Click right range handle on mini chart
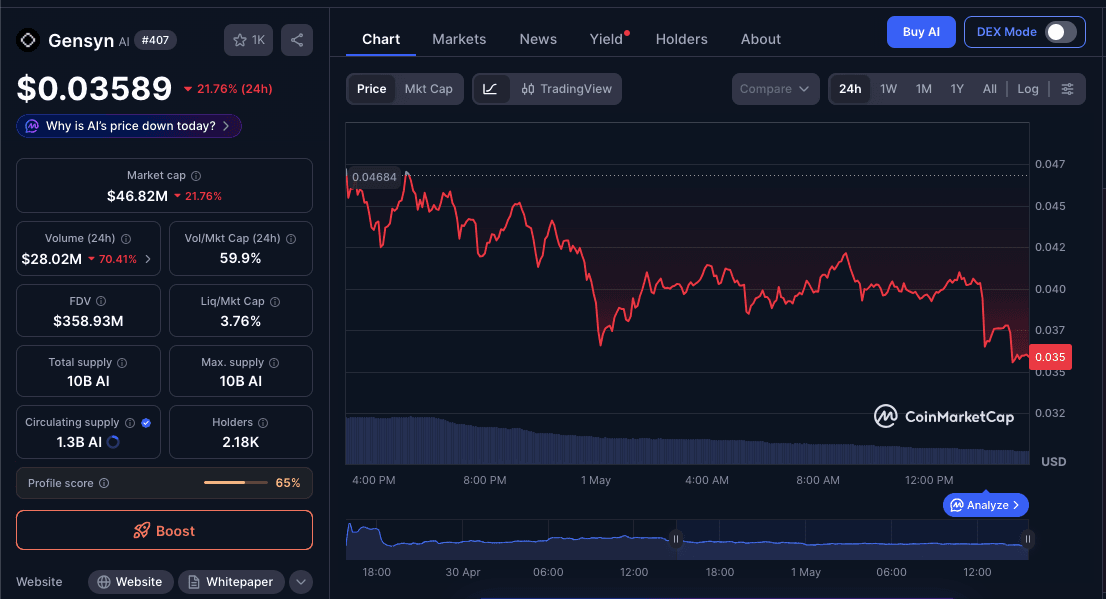Image resolution: width=1106 pixels, height=599 pixels. pos(1028,539)
